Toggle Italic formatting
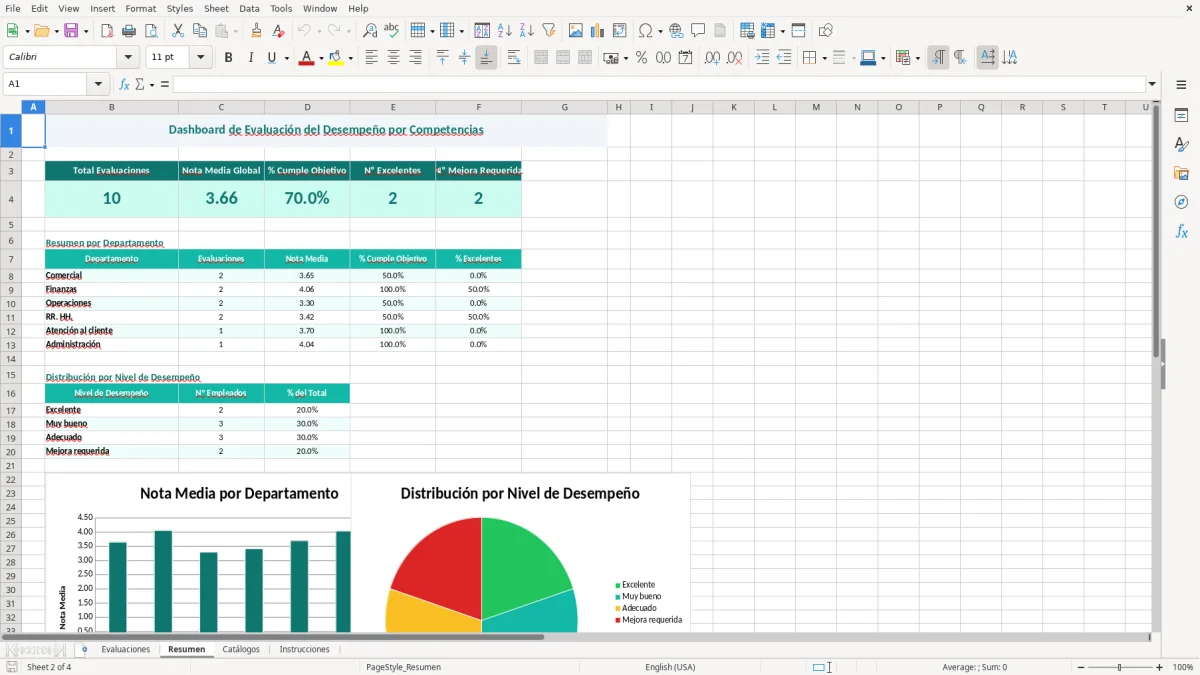 click(250, 58)
